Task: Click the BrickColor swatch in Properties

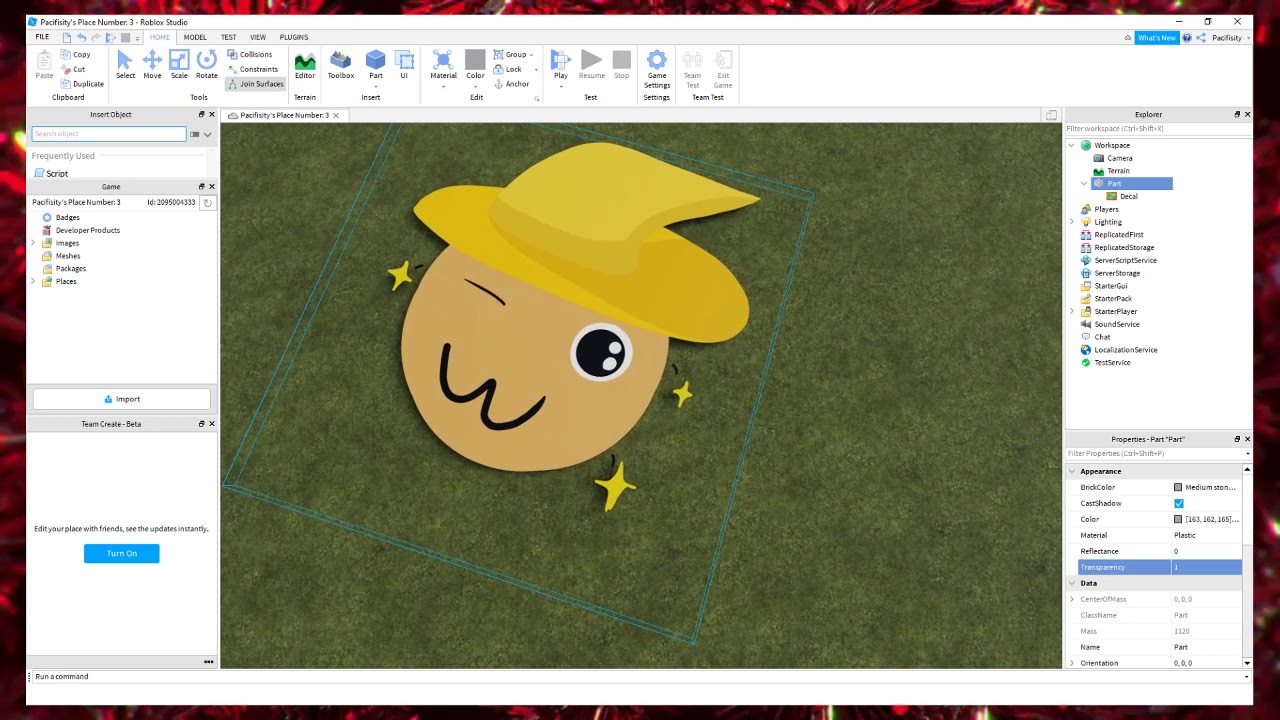Action: coord(1178,487)
